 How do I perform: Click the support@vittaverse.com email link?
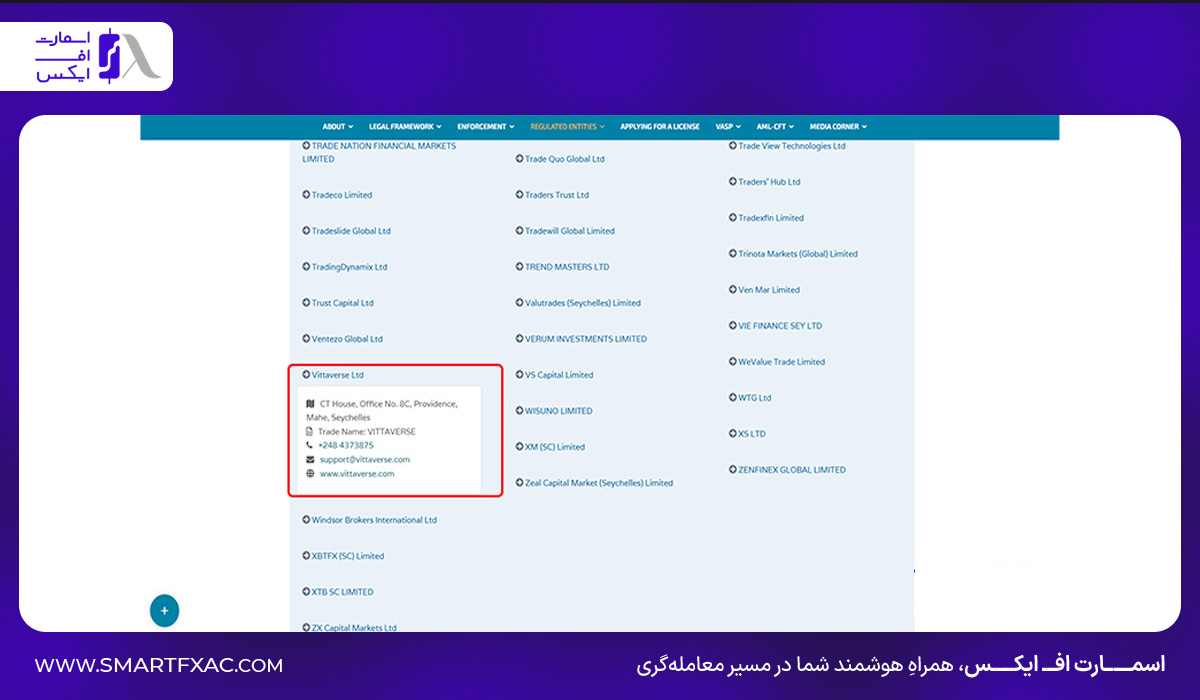click(364, 460)
